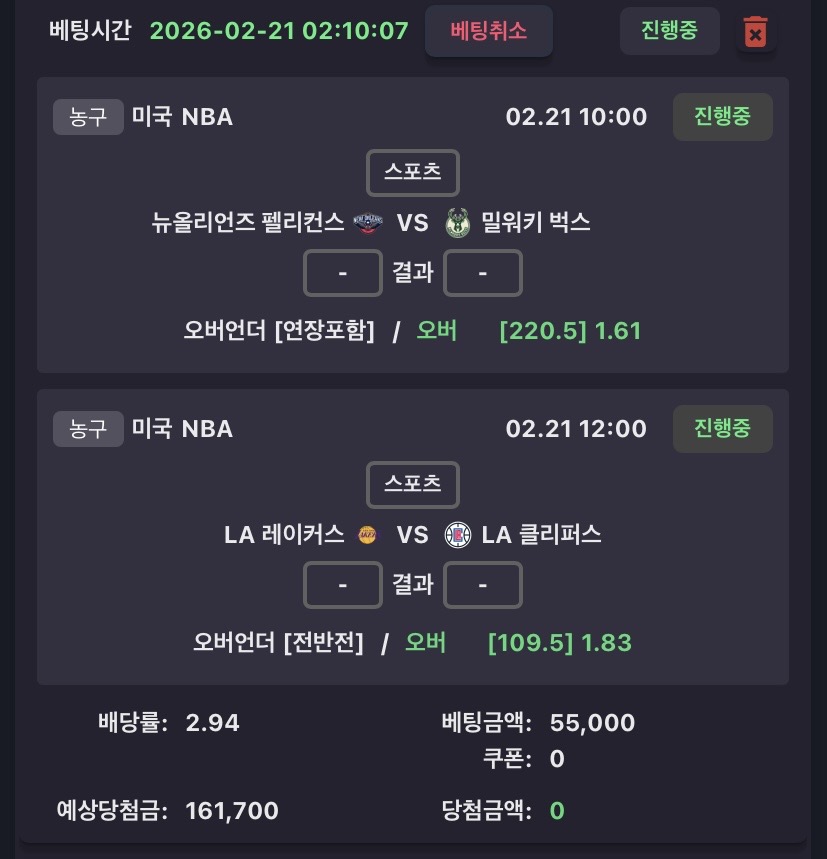This screenshot has width=827, height=859.
Task: Select 농구 tag in Pelicans game card
Action: (x=88, y=117)
